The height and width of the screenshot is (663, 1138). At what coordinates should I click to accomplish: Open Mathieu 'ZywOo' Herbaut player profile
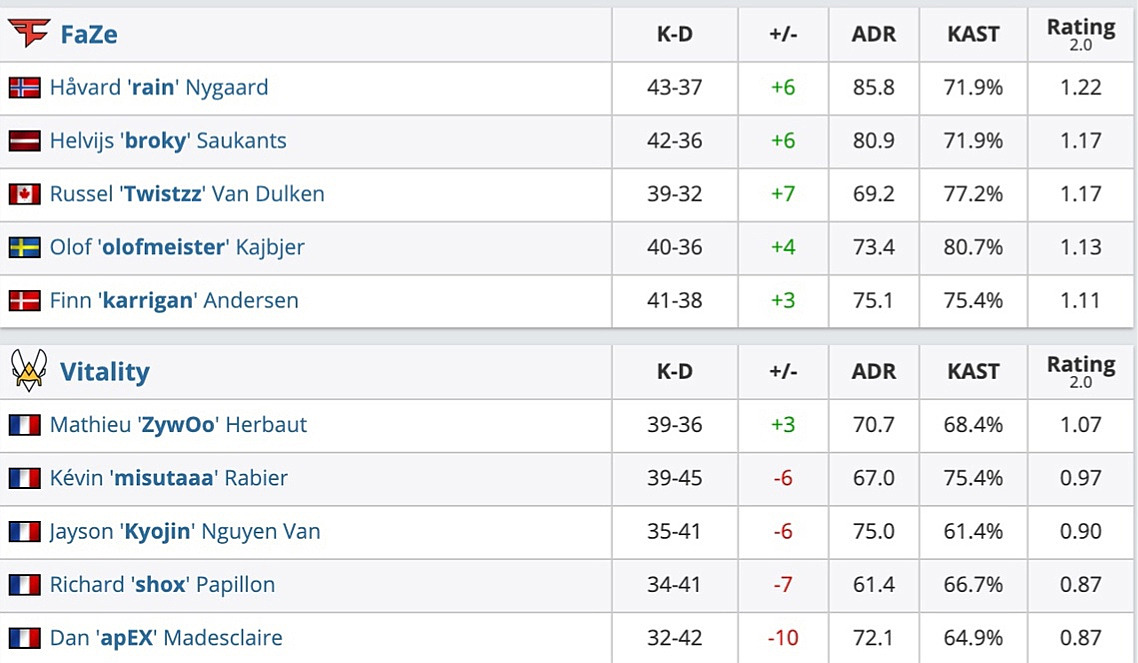pyautogui.click(x=178, y=425)
